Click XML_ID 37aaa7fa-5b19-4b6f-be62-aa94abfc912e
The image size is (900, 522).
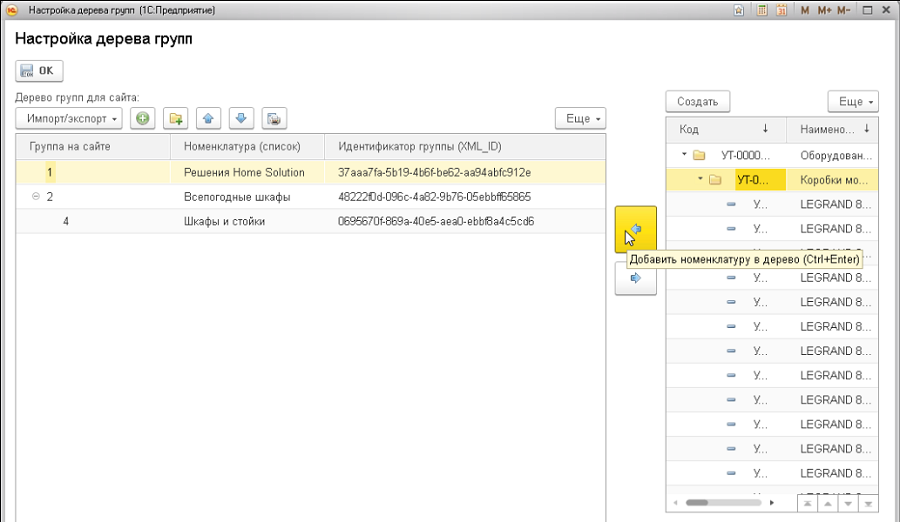point(435,172)
